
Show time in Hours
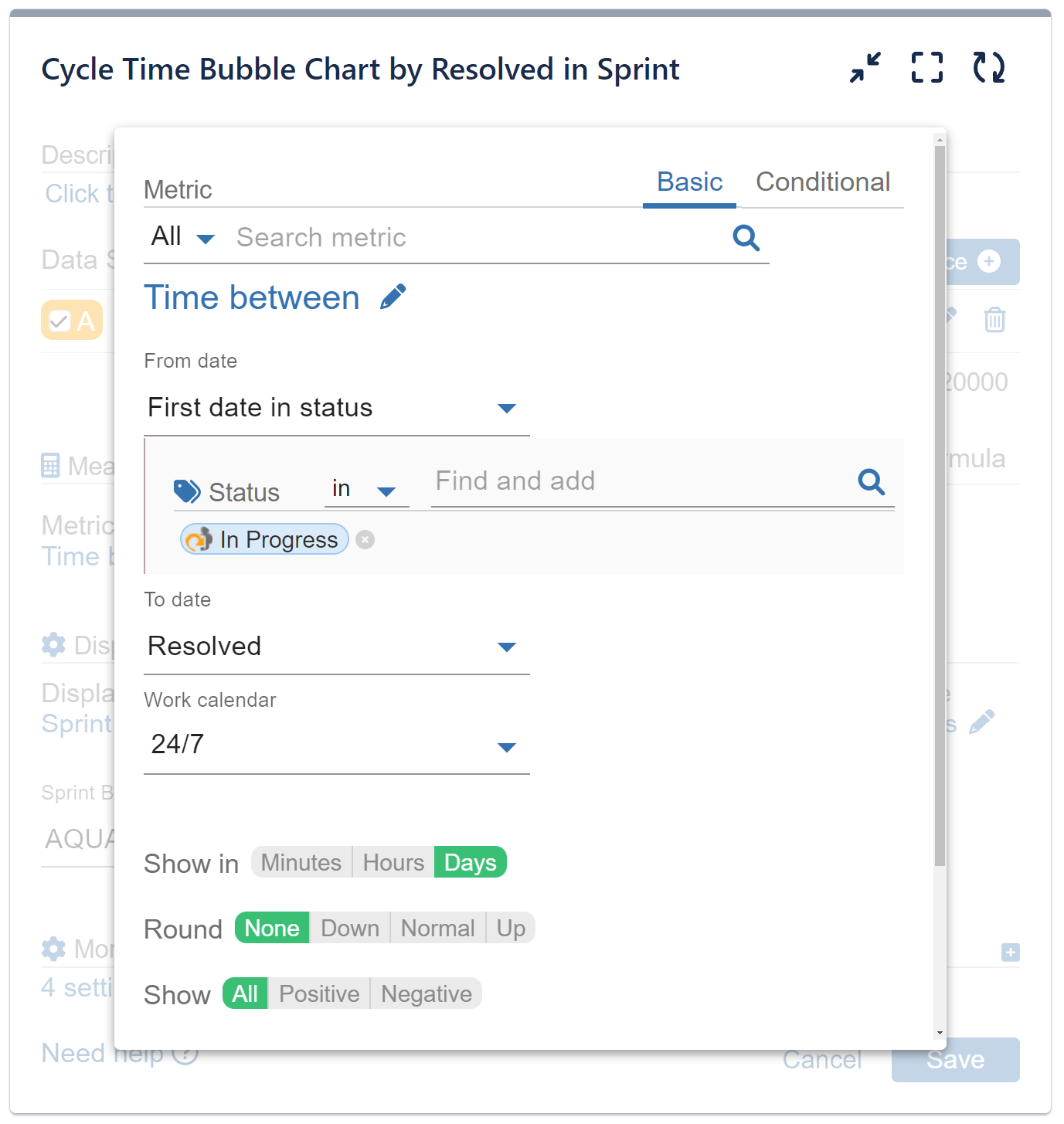coord(393,862)
